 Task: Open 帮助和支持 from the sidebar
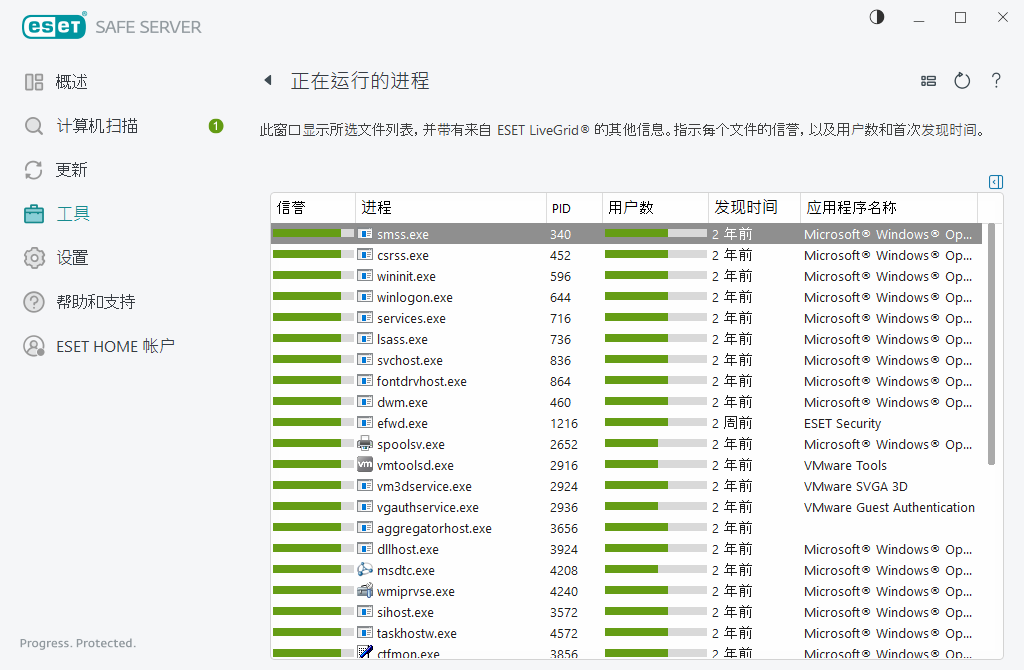click(95, 302)
